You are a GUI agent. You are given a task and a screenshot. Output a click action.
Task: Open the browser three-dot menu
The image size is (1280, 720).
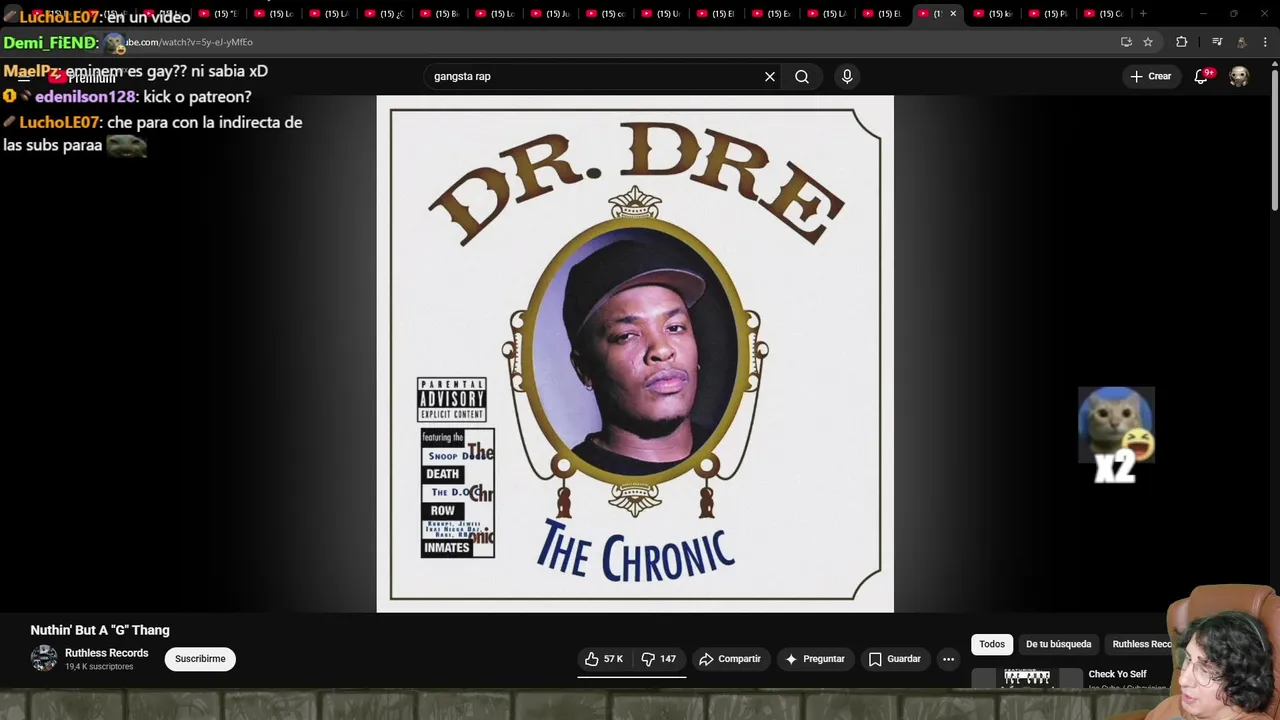click(x=1265, y=42)
